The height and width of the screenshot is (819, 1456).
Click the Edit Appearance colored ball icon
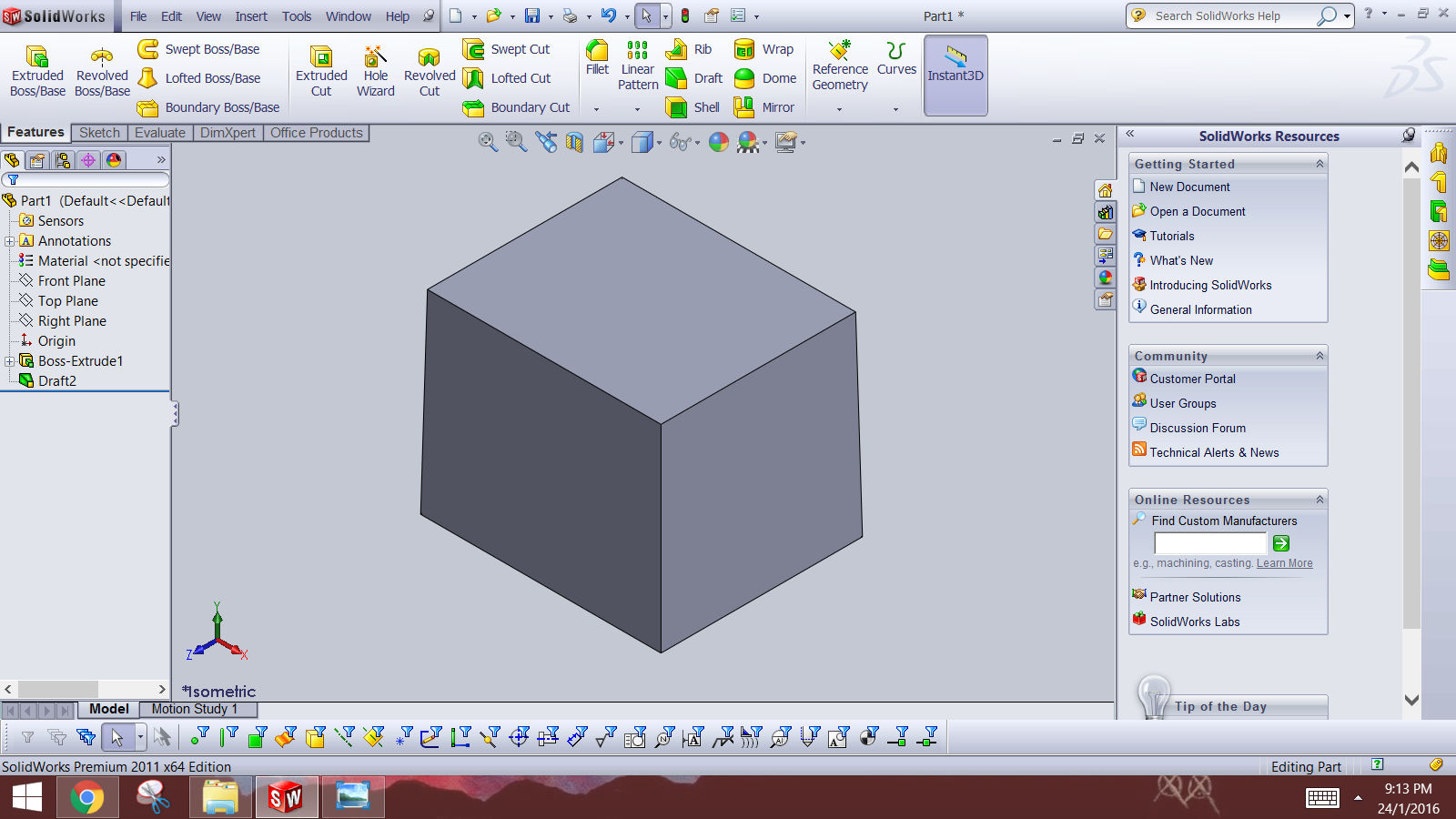coord(718,142)
